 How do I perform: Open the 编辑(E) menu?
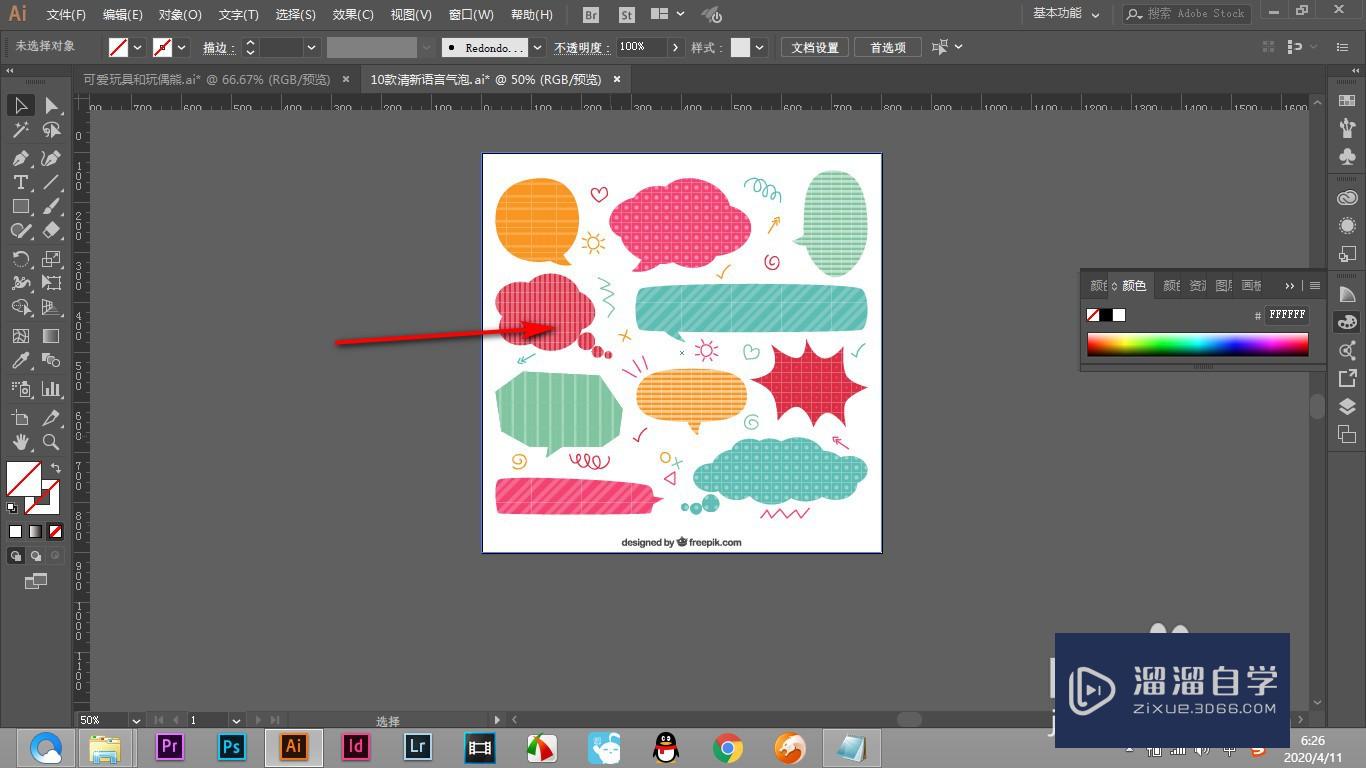pos(122,15)
